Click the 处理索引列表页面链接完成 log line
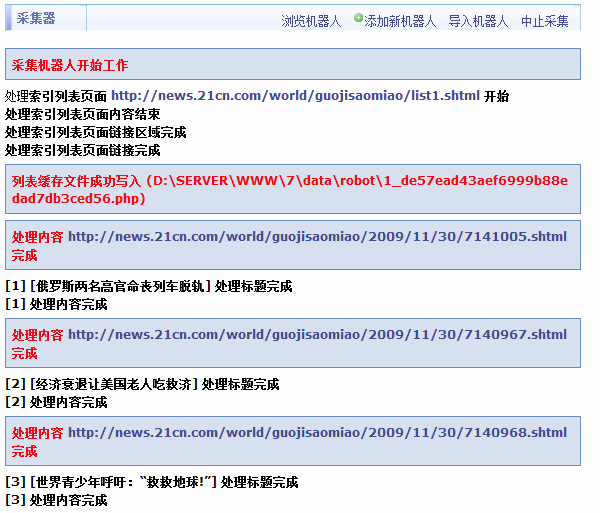 (x=82, y=150)
